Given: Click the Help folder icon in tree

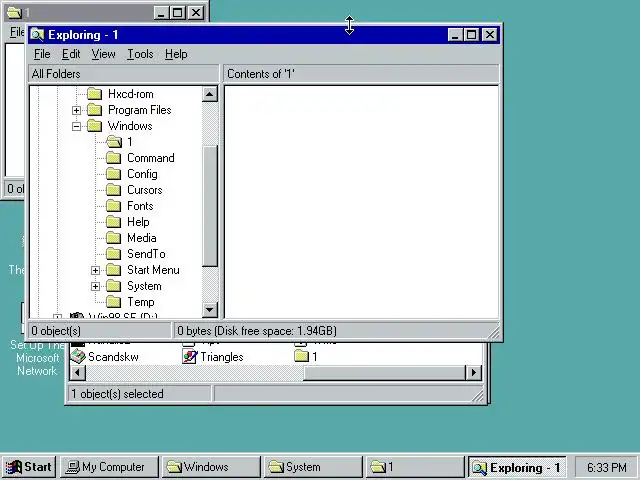Looking at the screenshot, I should (x=114, y=222).
